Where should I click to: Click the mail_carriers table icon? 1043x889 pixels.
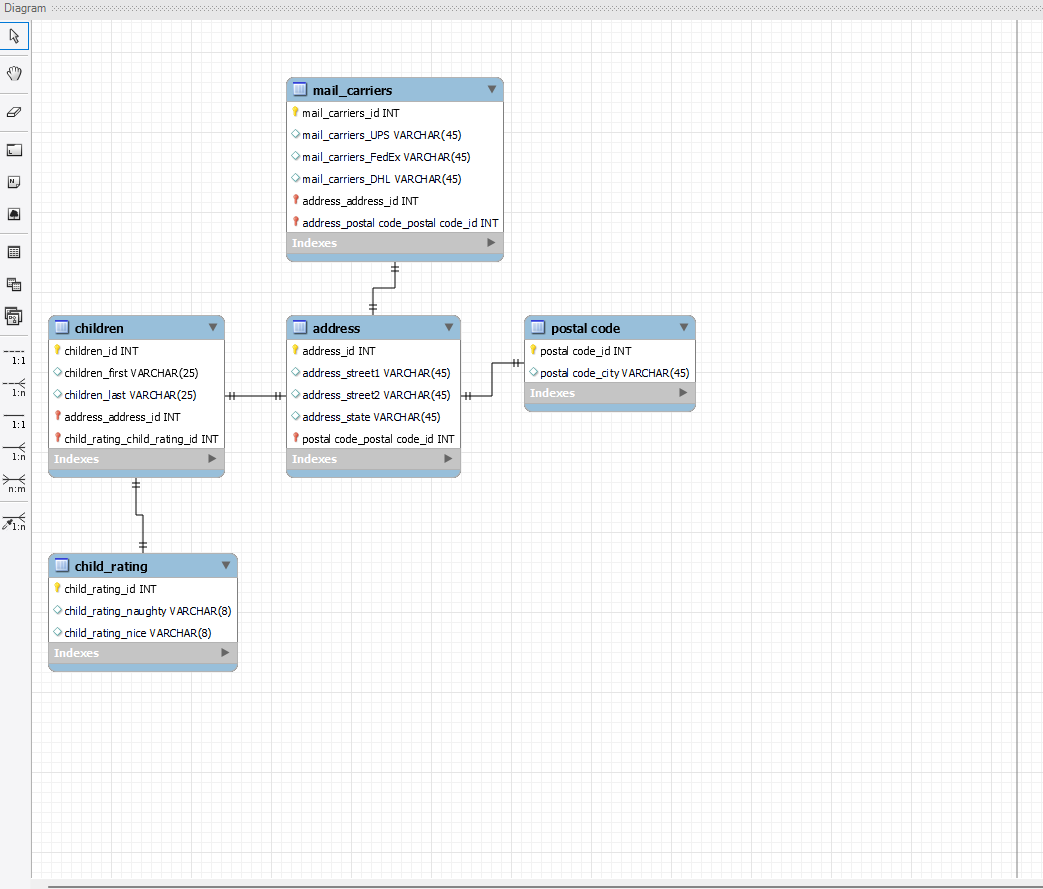300,89
